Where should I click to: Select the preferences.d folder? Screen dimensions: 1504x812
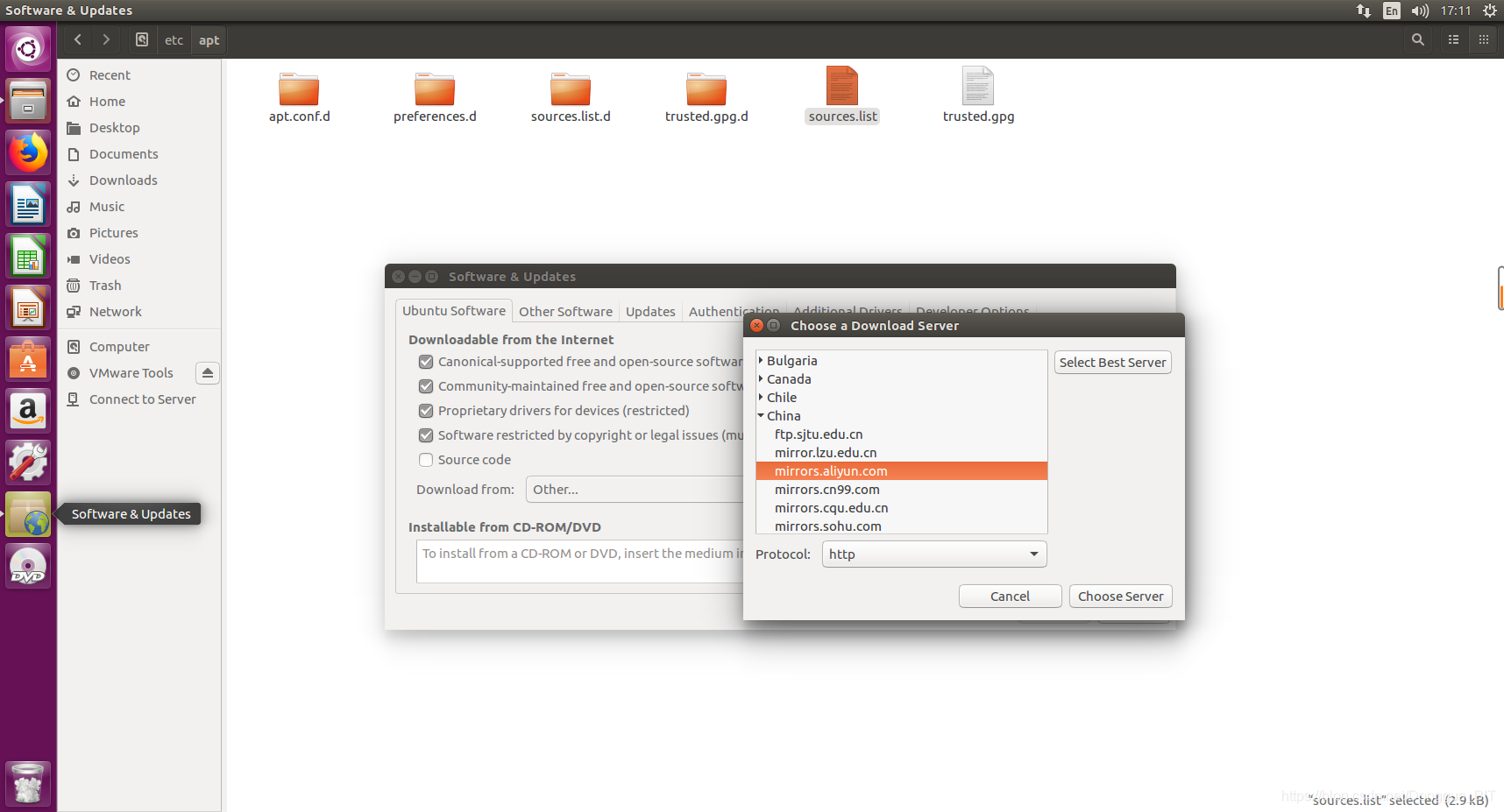coord(435,97)
